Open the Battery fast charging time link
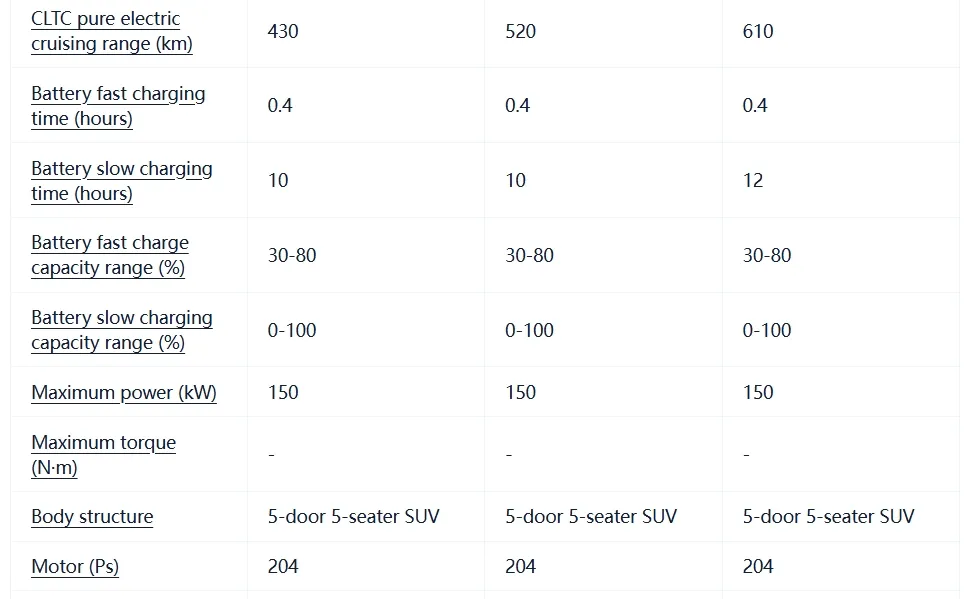Viewport: 970px width, 599px height. (118, 106)
